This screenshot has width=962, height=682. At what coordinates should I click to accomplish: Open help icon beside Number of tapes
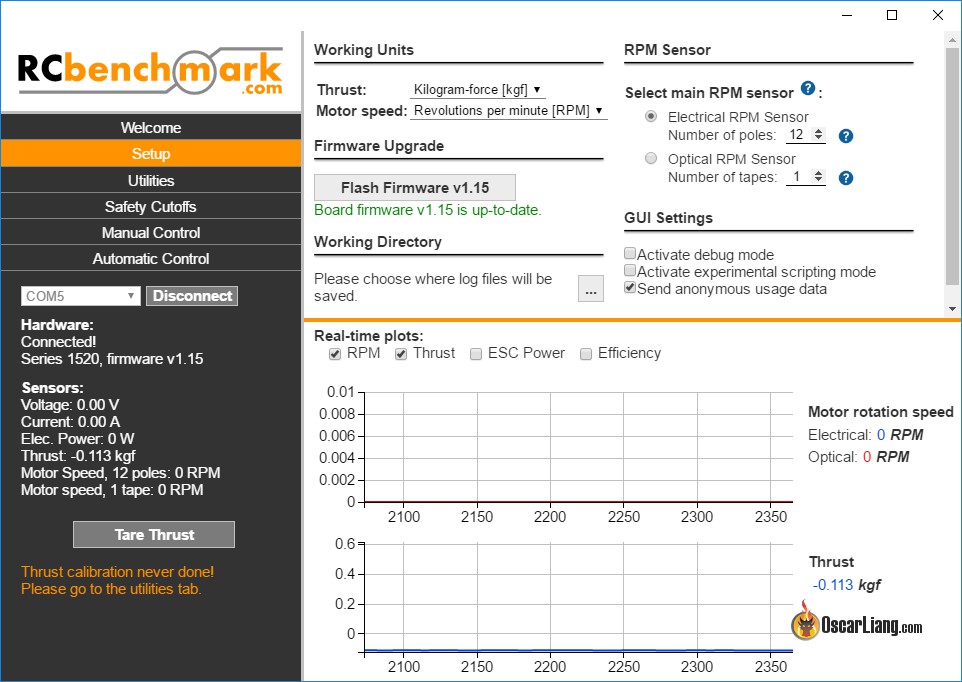[x=845, y=178]
